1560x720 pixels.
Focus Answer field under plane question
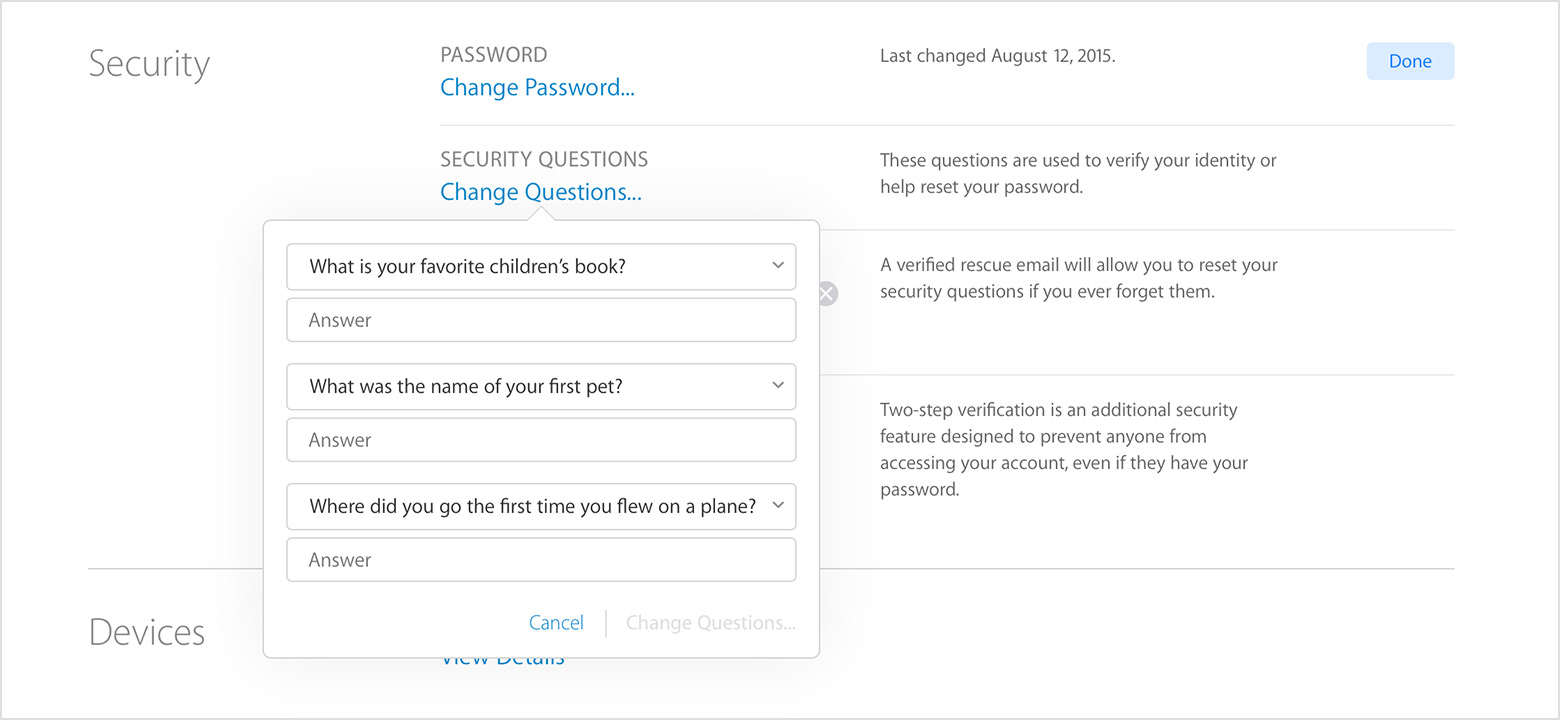coord(541,560)
